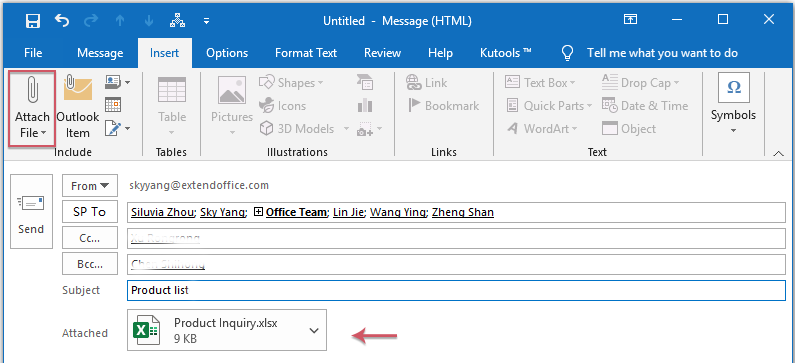Expand the Office Team contact group
Image resolution: width=795 pixels, height=363 pixels.
[258, 212]
